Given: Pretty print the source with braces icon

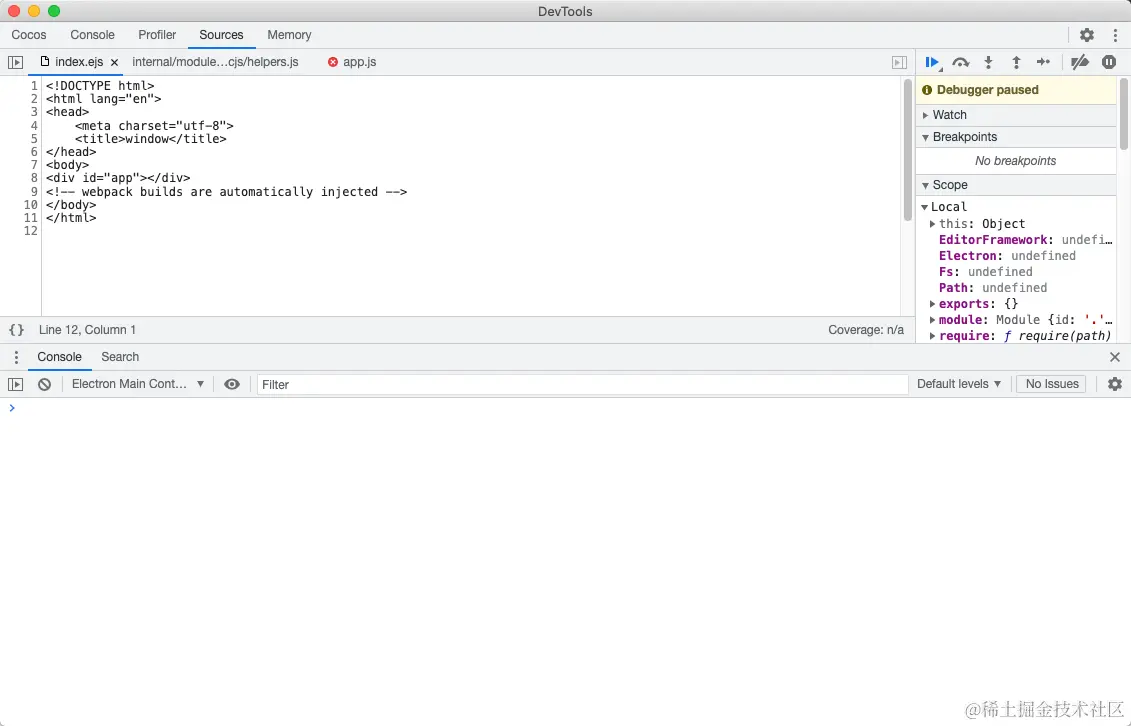Looking at the screenshot, I should [17, 329].
